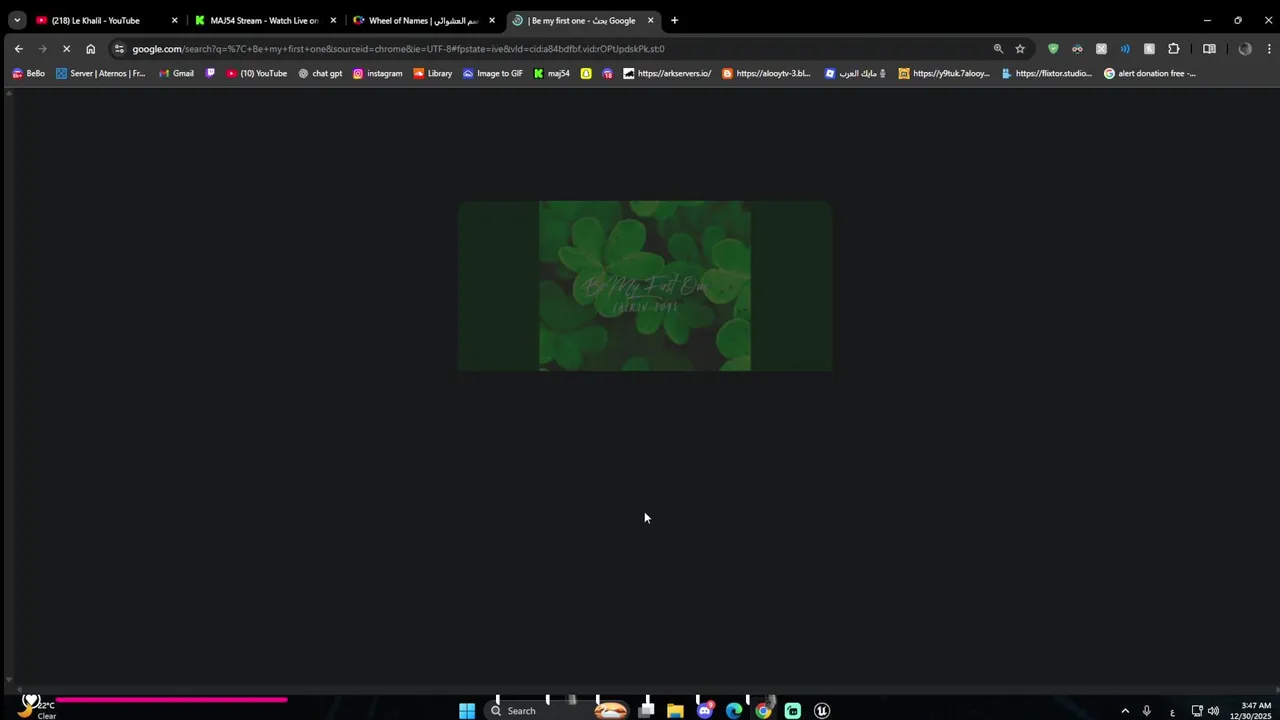Go back to the previous page

pos(19,48)
